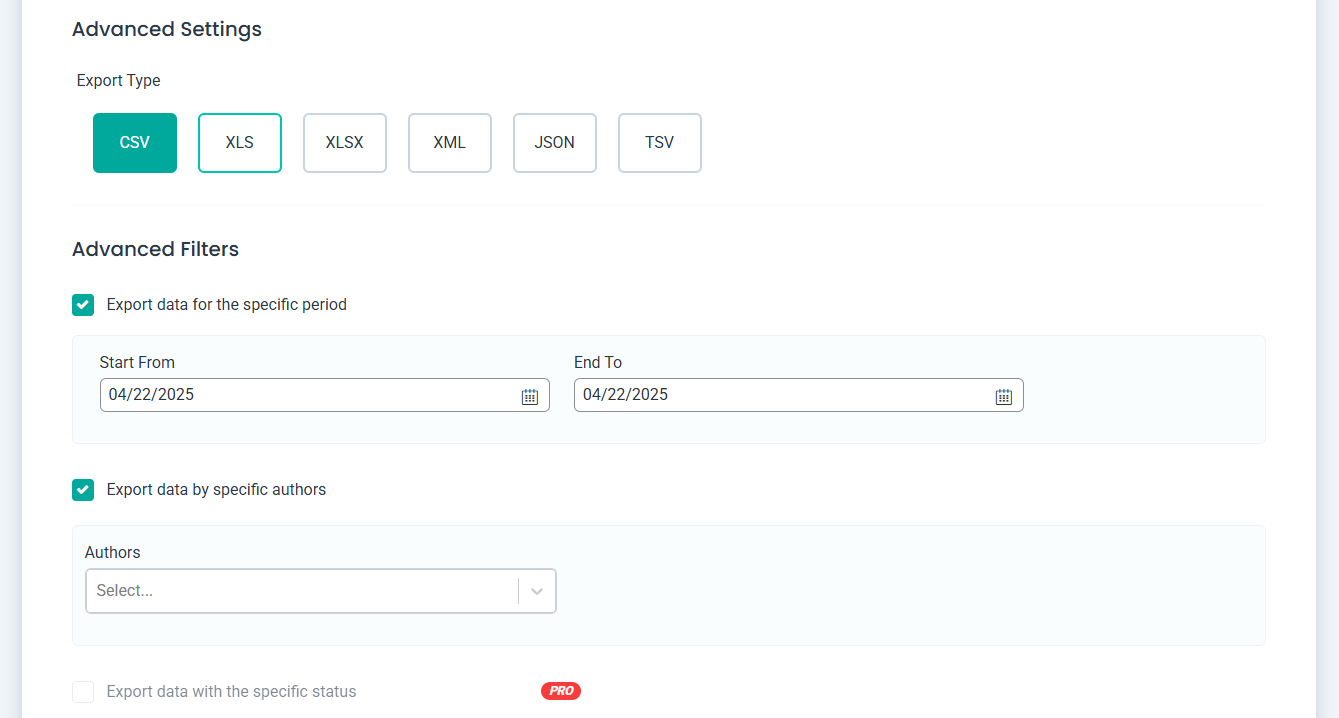
Task: Select the CSV export type
Action: click(x=135, y=143)
